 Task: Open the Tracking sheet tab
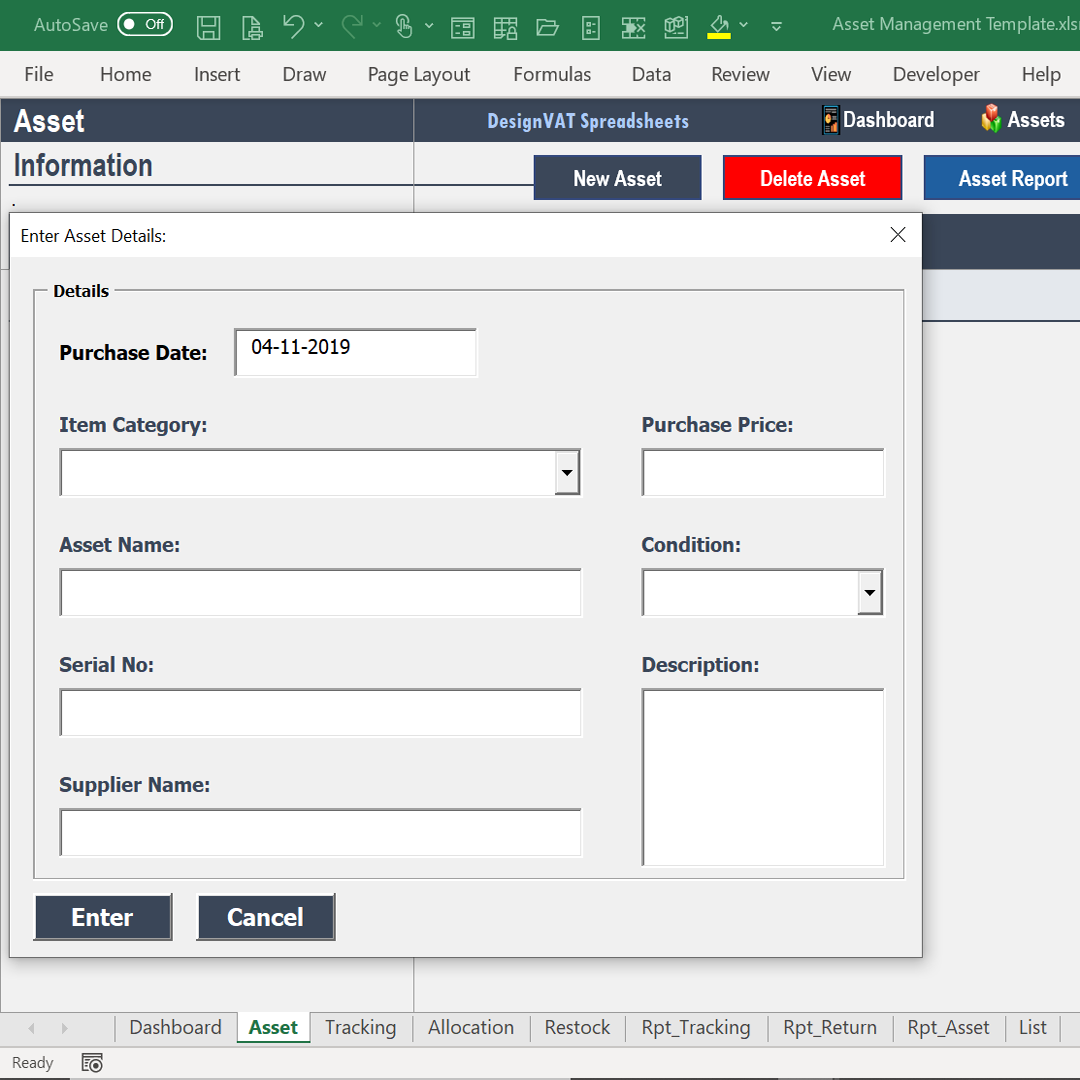tap(360, 1027)
